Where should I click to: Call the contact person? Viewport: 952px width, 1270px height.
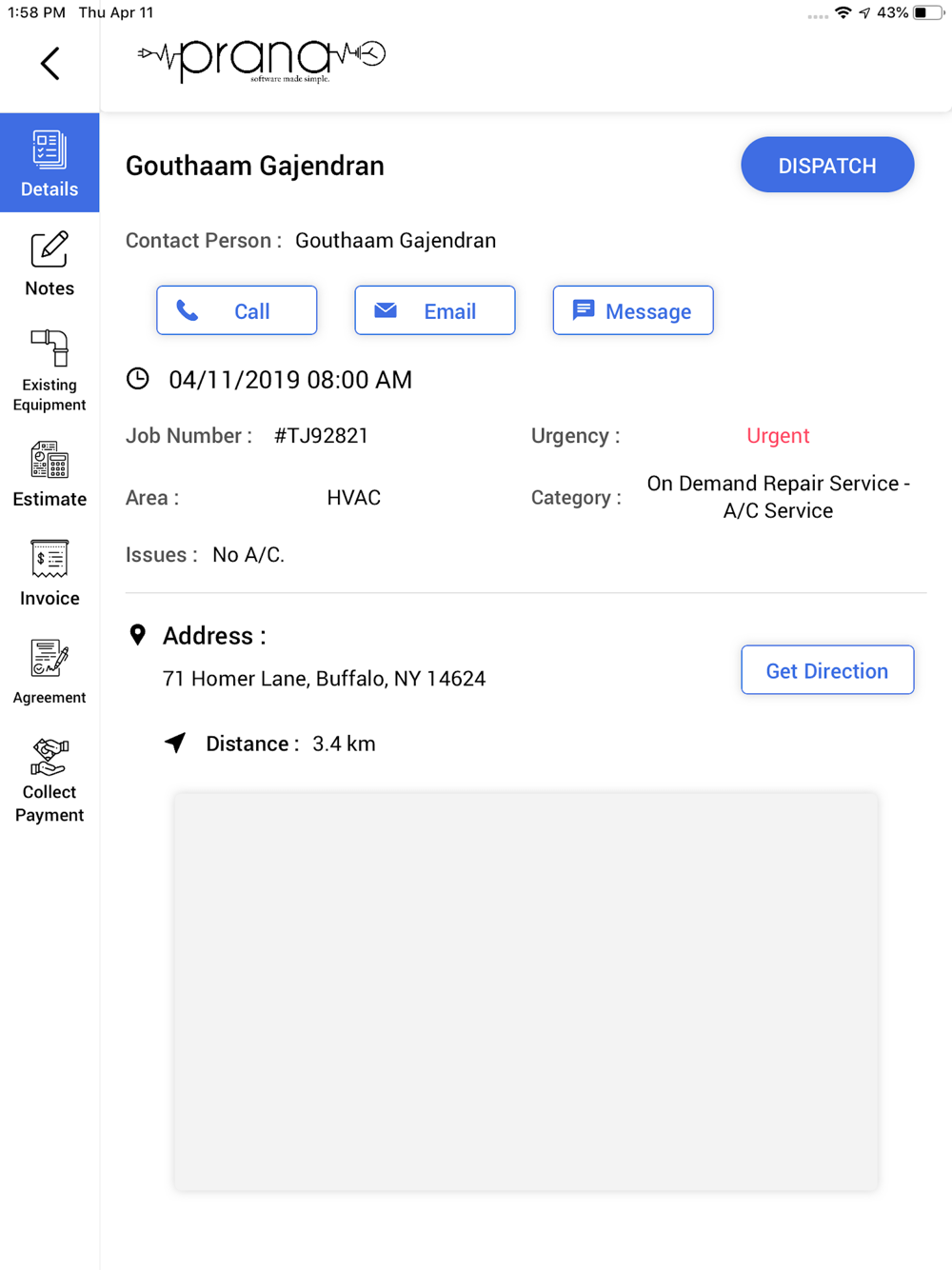pyautogui.click(x=237, y=310)
